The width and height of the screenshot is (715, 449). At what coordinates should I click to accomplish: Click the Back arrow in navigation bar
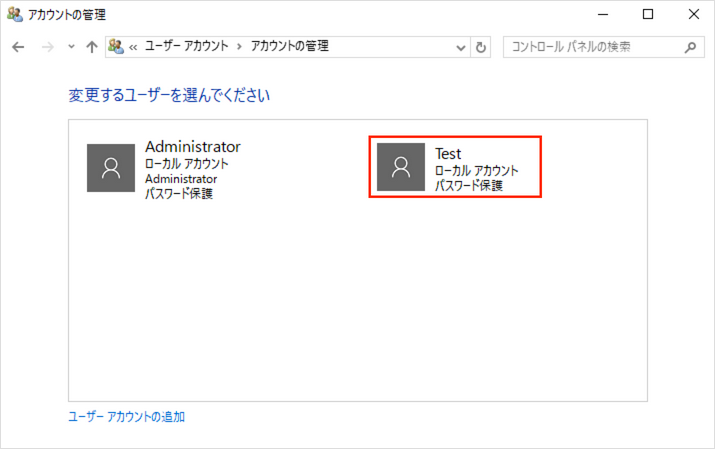[18, 47]
